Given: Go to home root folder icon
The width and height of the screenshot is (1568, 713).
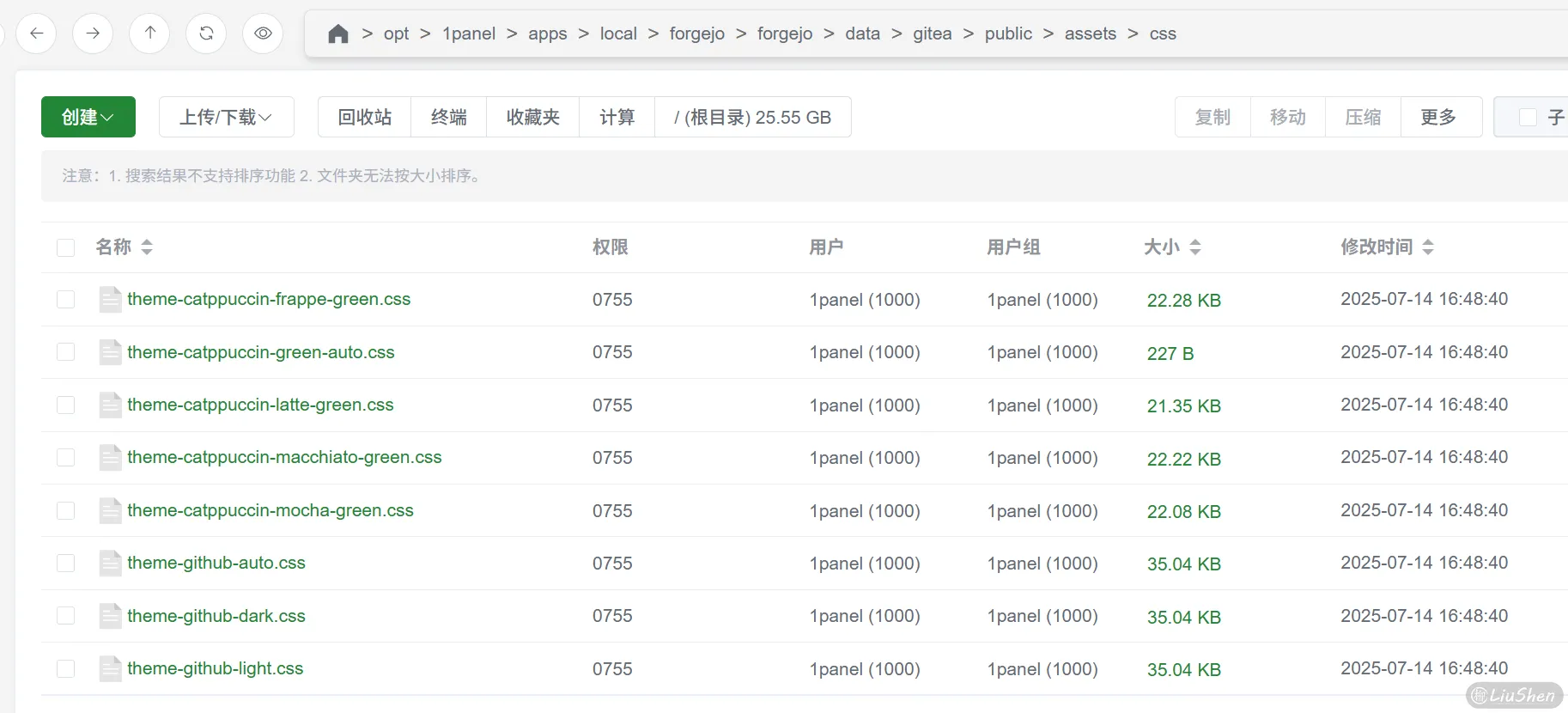Looking at the screenshot, I should (338, 34).
